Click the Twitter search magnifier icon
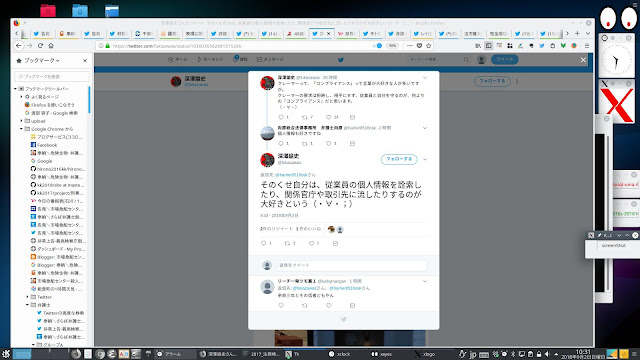 click(466, 60)
